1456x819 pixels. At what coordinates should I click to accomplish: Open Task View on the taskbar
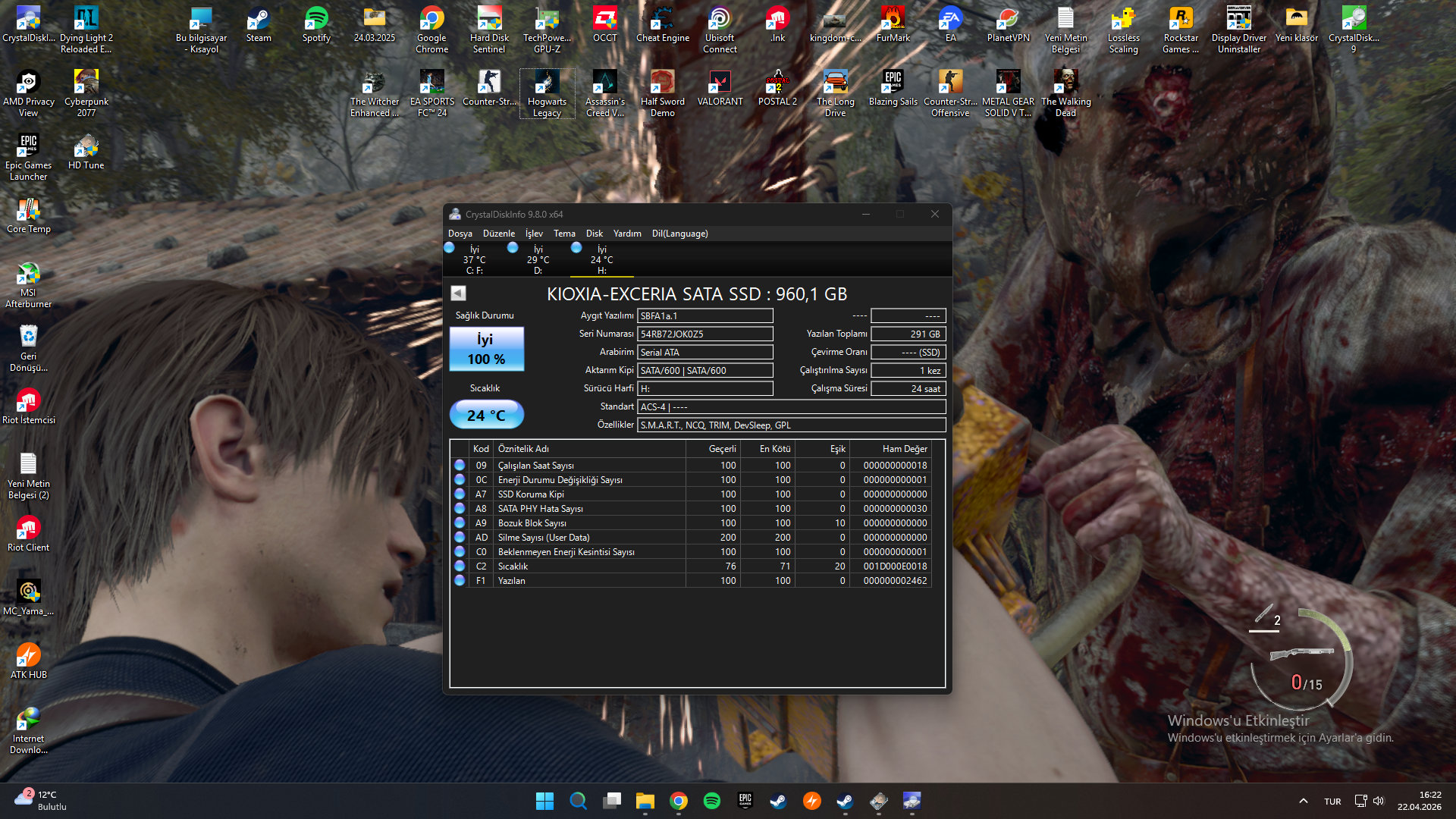(611, 801)
